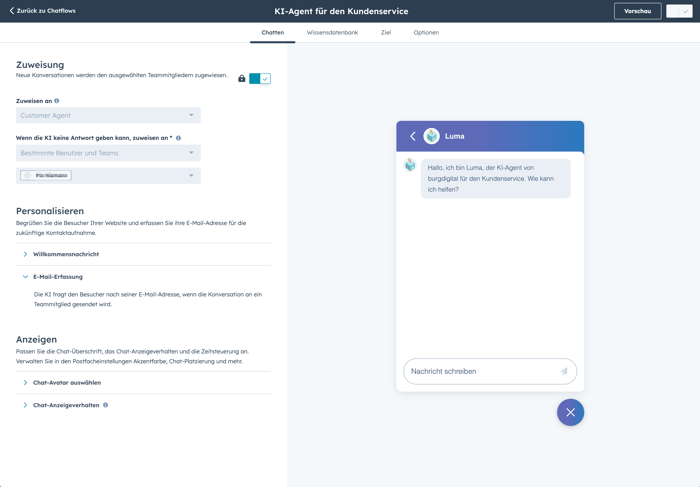Screen dimensions: 700x487
Task: Click the send paper-plane icon
Action: [564, 371]
